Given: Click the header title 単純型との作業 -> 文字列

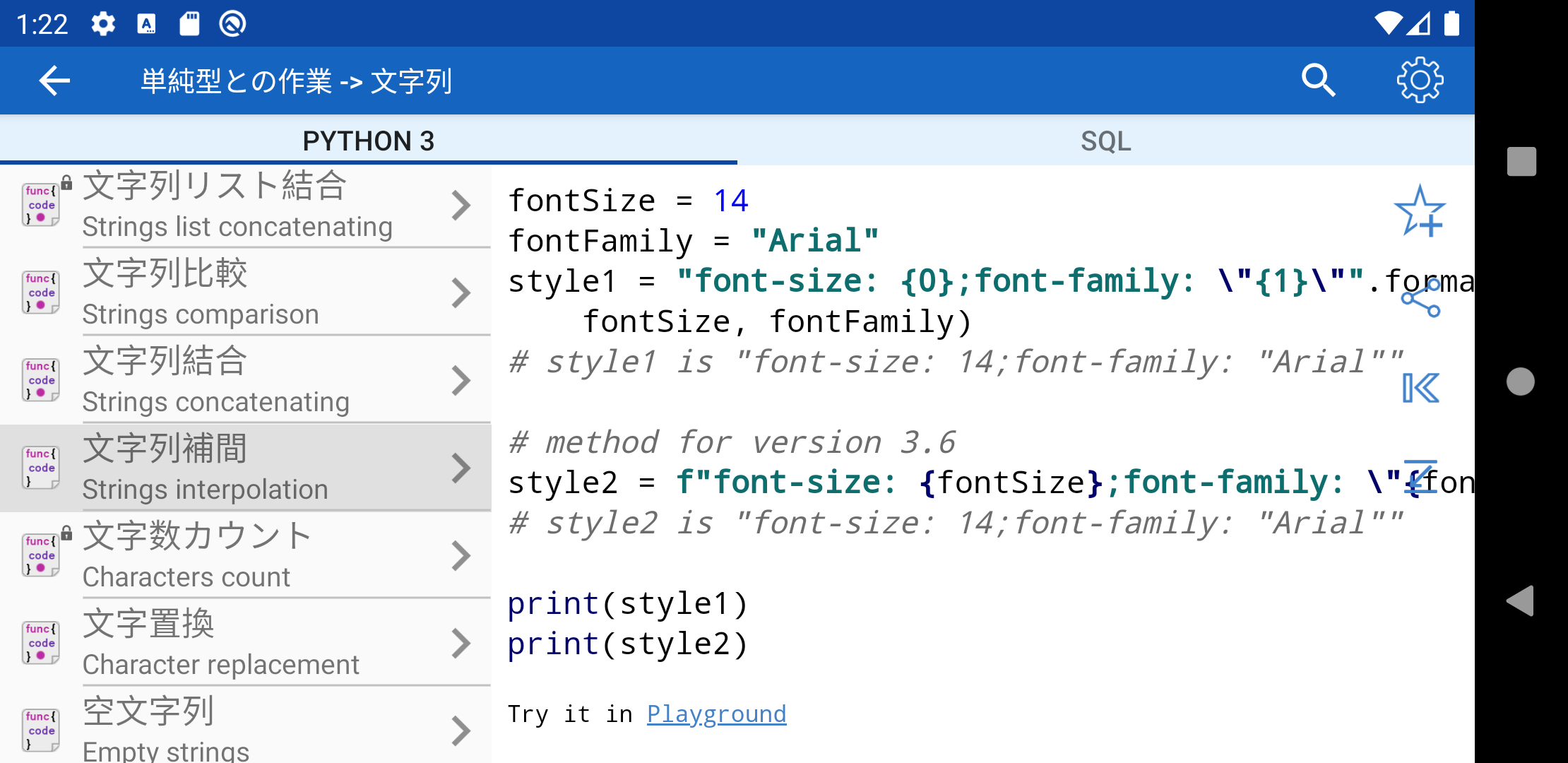Looking at the screenshot, I should [x=296, y=81].
